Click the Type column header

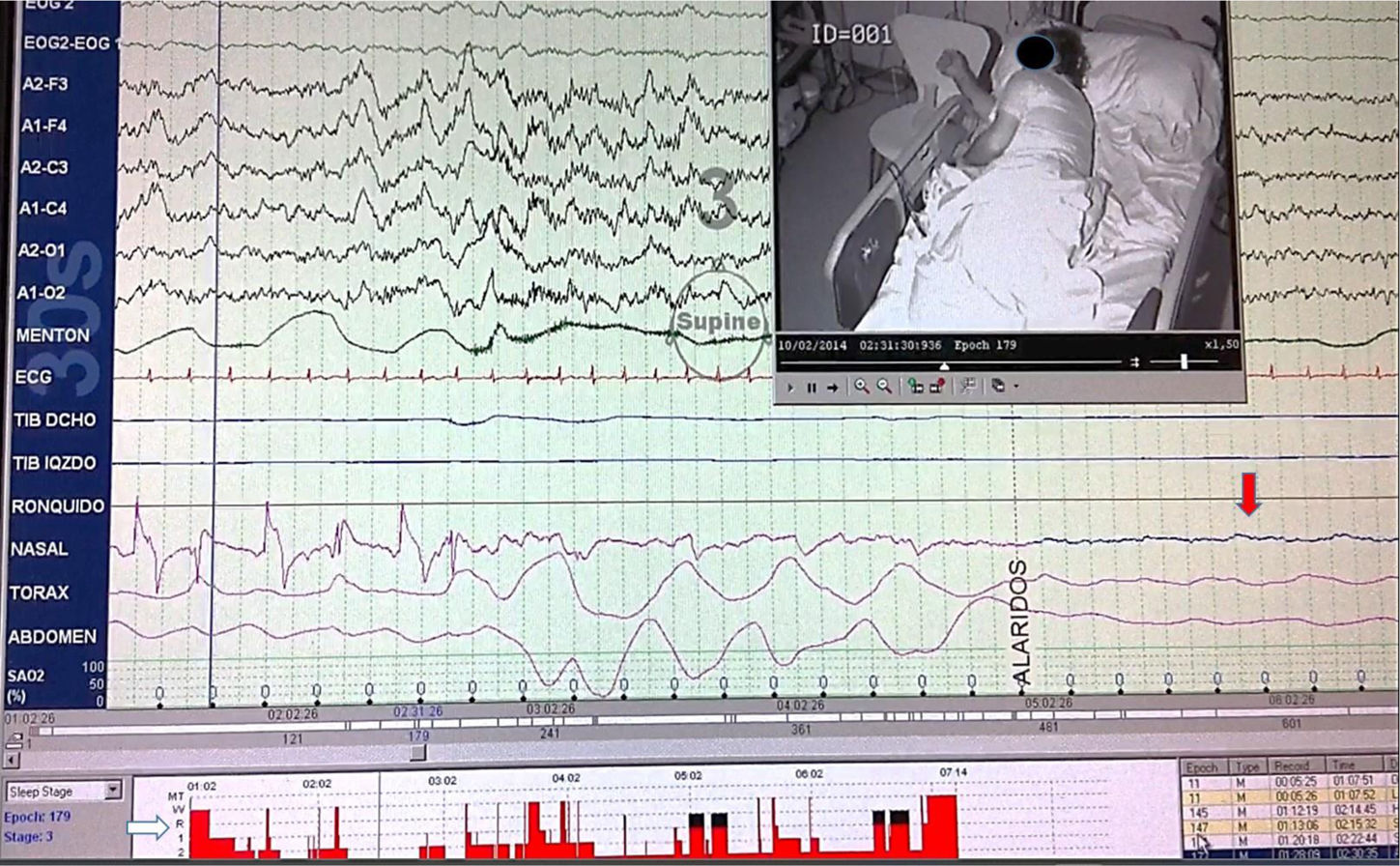(x=1246, y=766)
